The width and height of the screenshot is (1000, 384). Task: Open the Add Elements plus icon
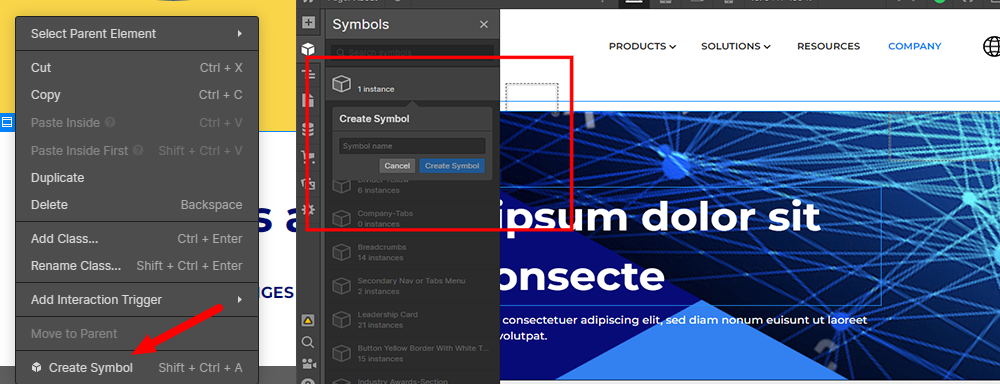[308, 23]
